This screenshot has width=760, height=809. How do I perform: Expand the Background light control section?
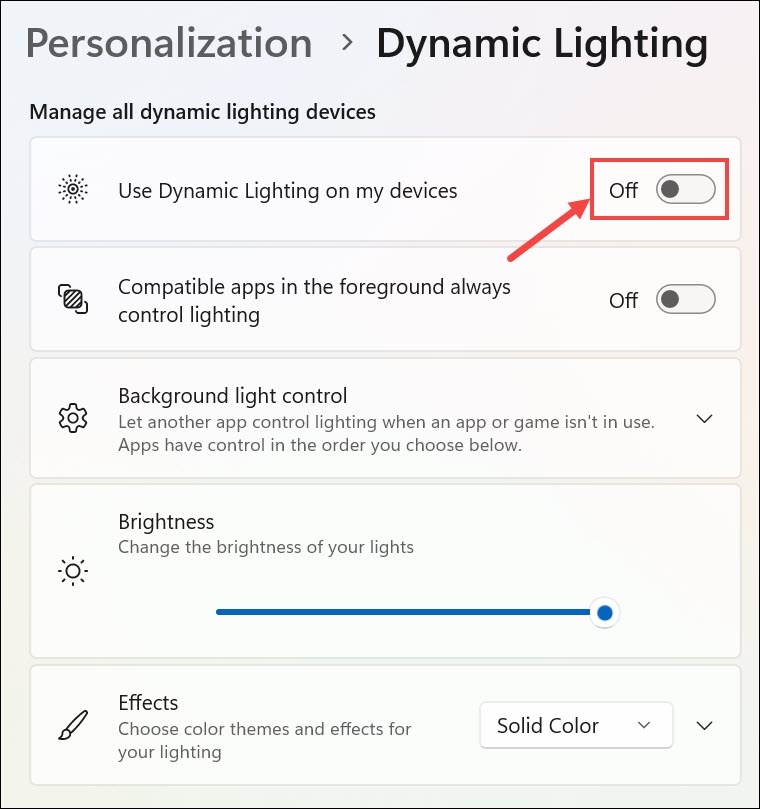pos(704,419)
